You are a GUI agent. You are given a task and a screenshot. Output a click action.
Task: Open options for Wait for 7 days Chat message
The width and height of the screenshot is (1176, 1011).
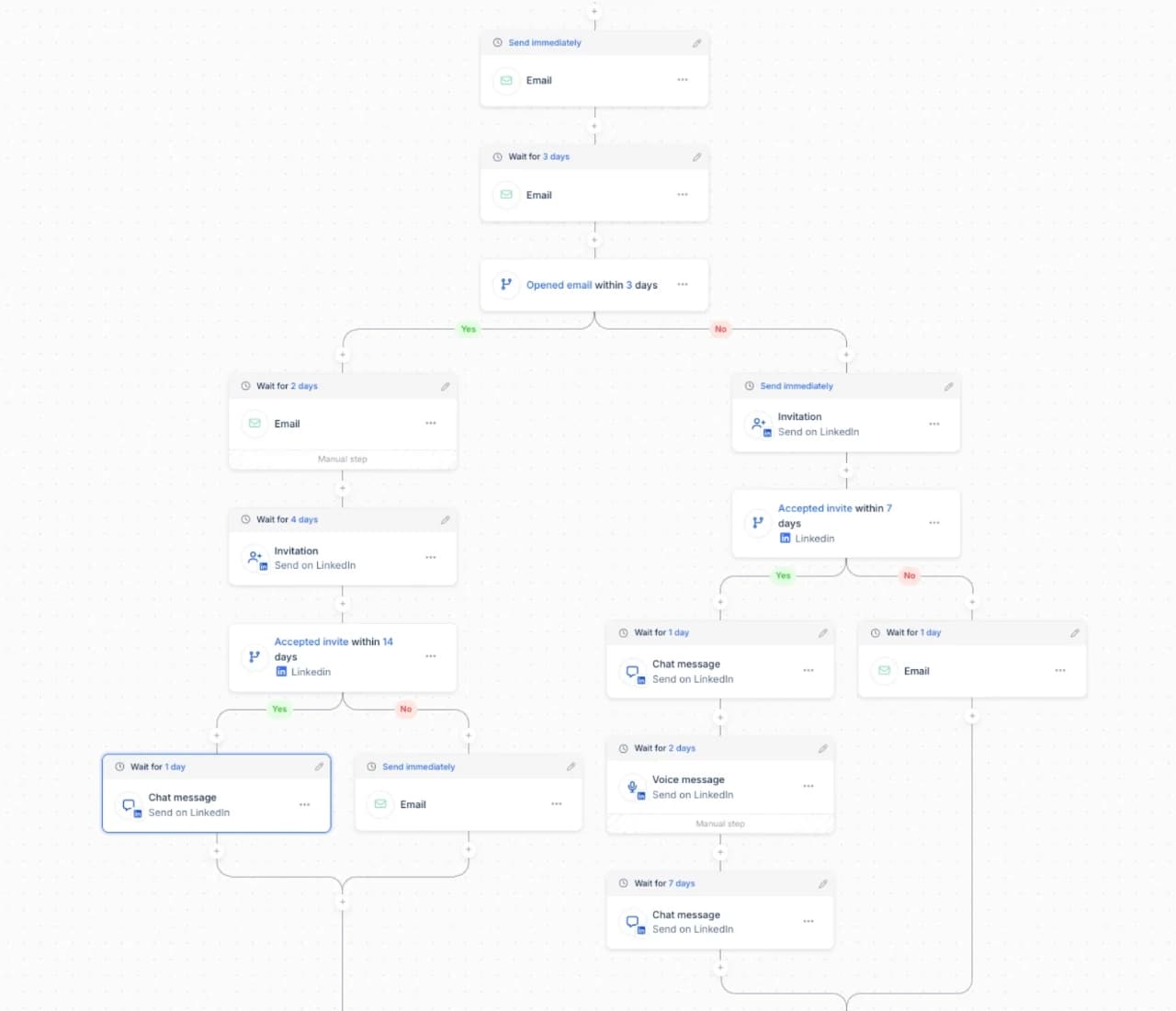pyautogui.click(x=808, y=922)
